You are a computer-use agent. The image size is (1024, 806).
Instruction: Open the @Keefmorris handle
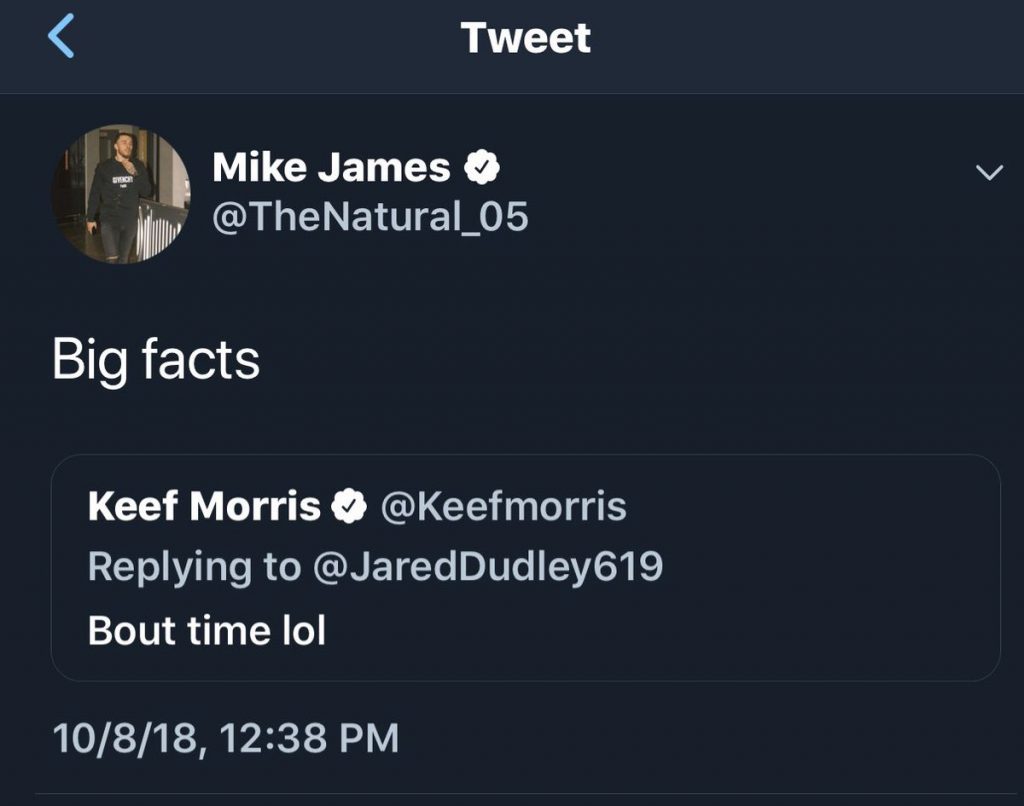(503, 507)
